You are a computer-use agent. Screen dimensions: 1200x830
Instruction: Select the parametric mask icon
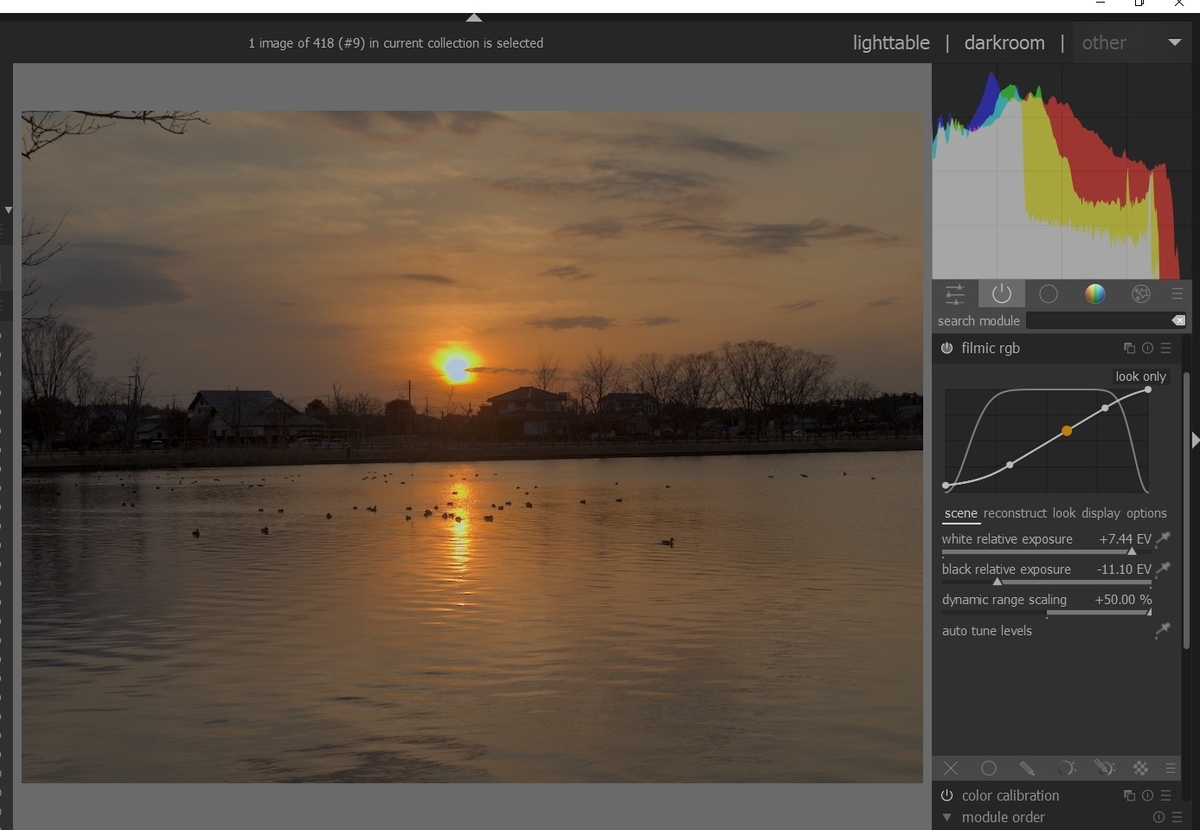click(x=1066, y=768)
